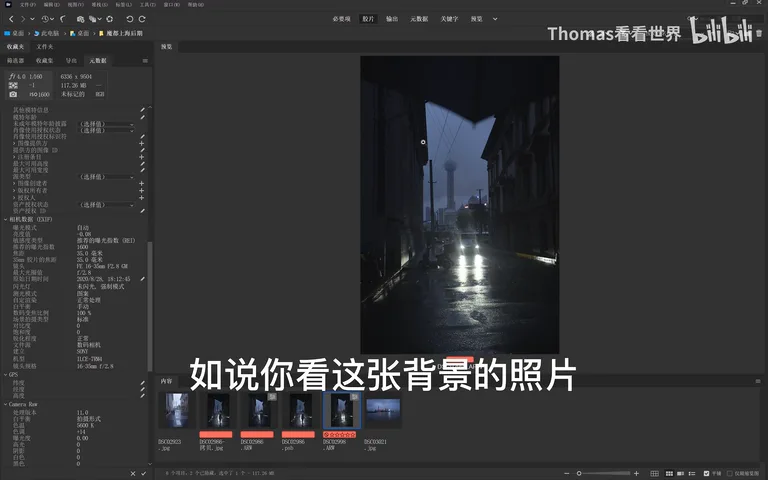Image resolution: width=768 pixels, height=480 pixels.
Task: Collapse the 相机数据 (EXIF) section
Action: [6, 219]
